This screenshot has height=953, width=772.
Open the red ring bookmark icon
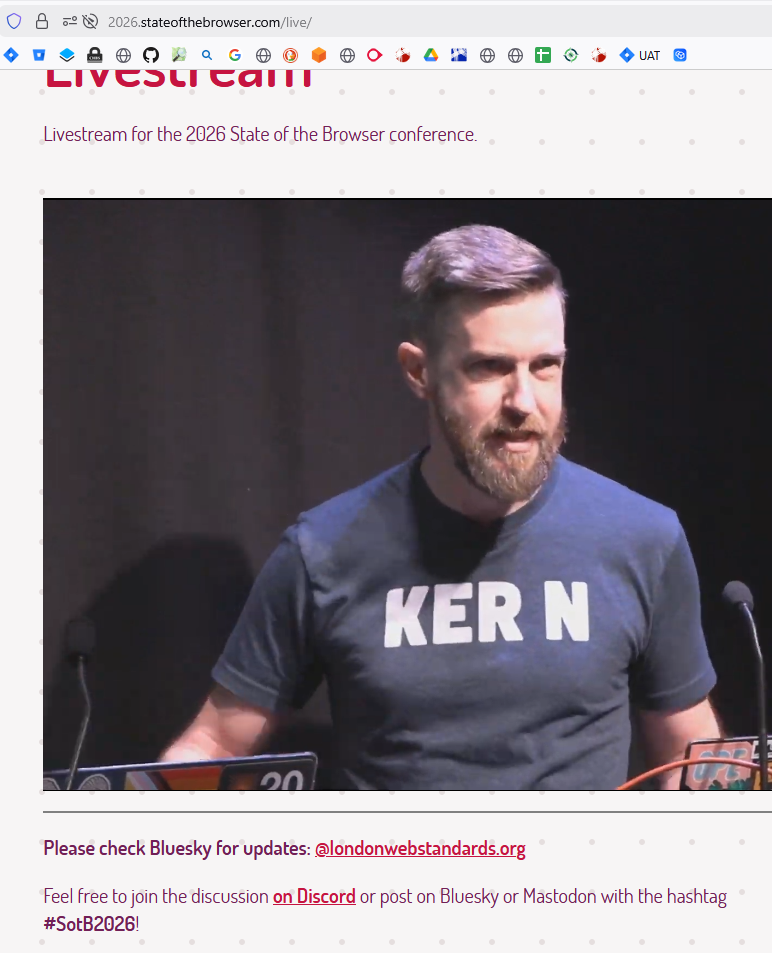click(374, 55)
